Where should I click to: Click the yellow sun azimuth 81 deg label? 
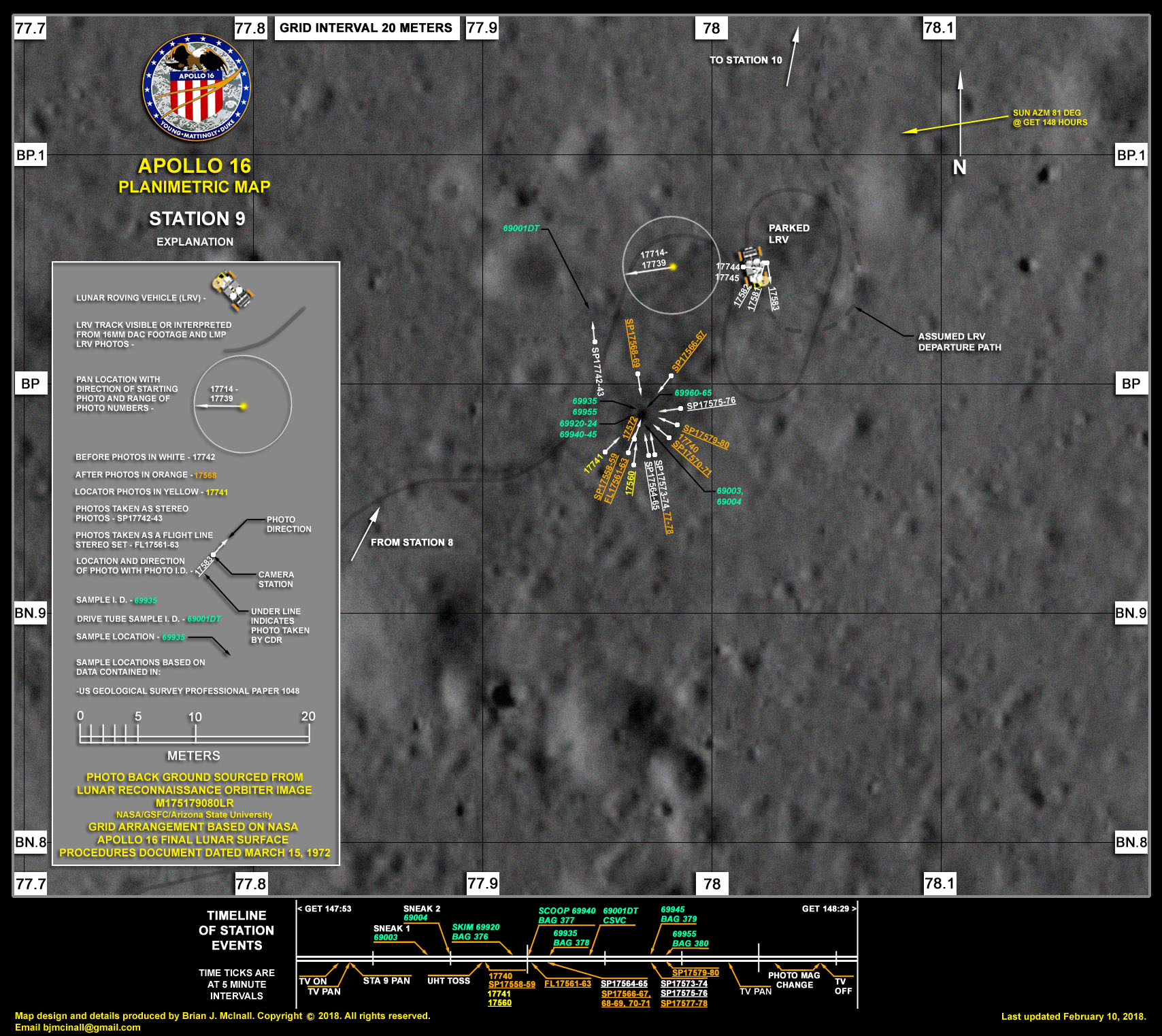point(1049,118)
